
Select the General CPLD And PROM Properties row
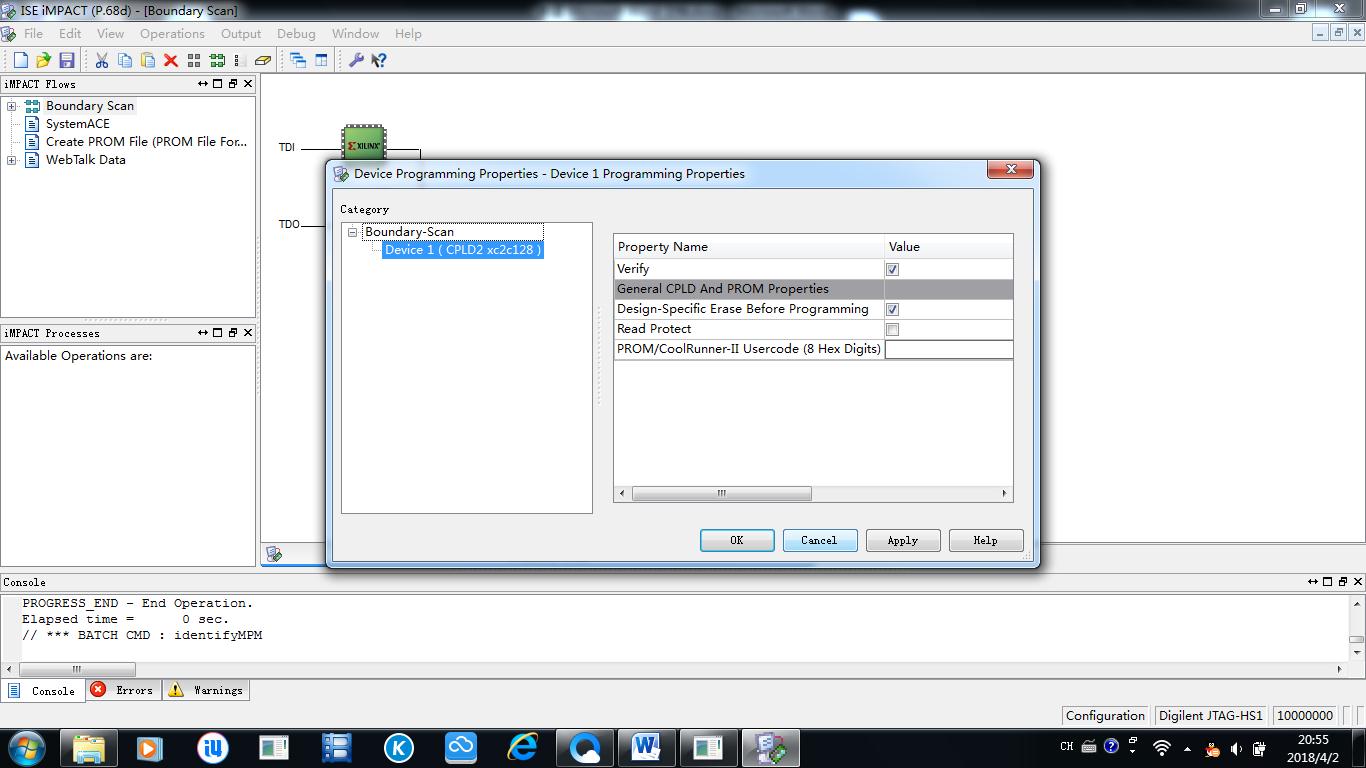point(814,289)
